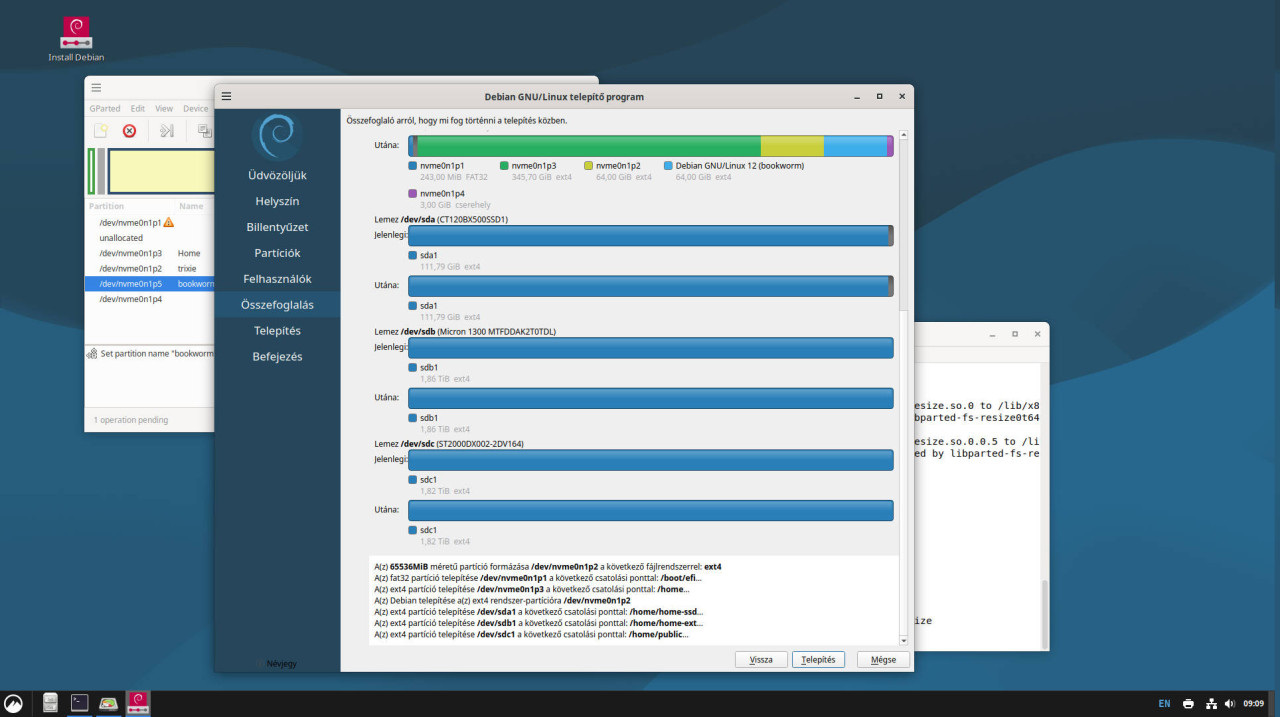Viewport: 1280px width, 717px height.
Task: Open the application launcher menu
Action: pyautogui.click(x=14, y=703)
